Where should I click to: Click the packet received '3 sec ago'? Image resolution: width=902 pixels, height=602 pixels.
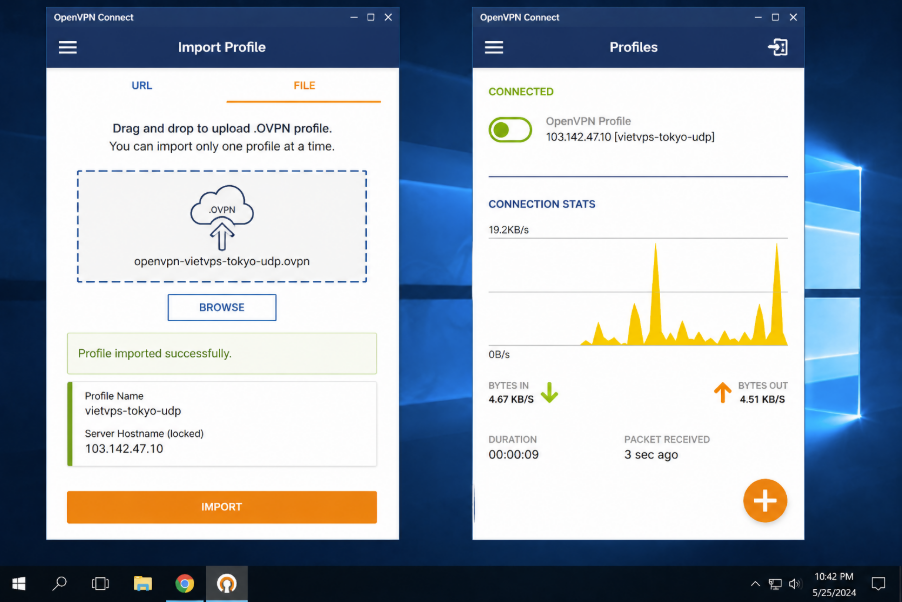click(x=651, y=455)
